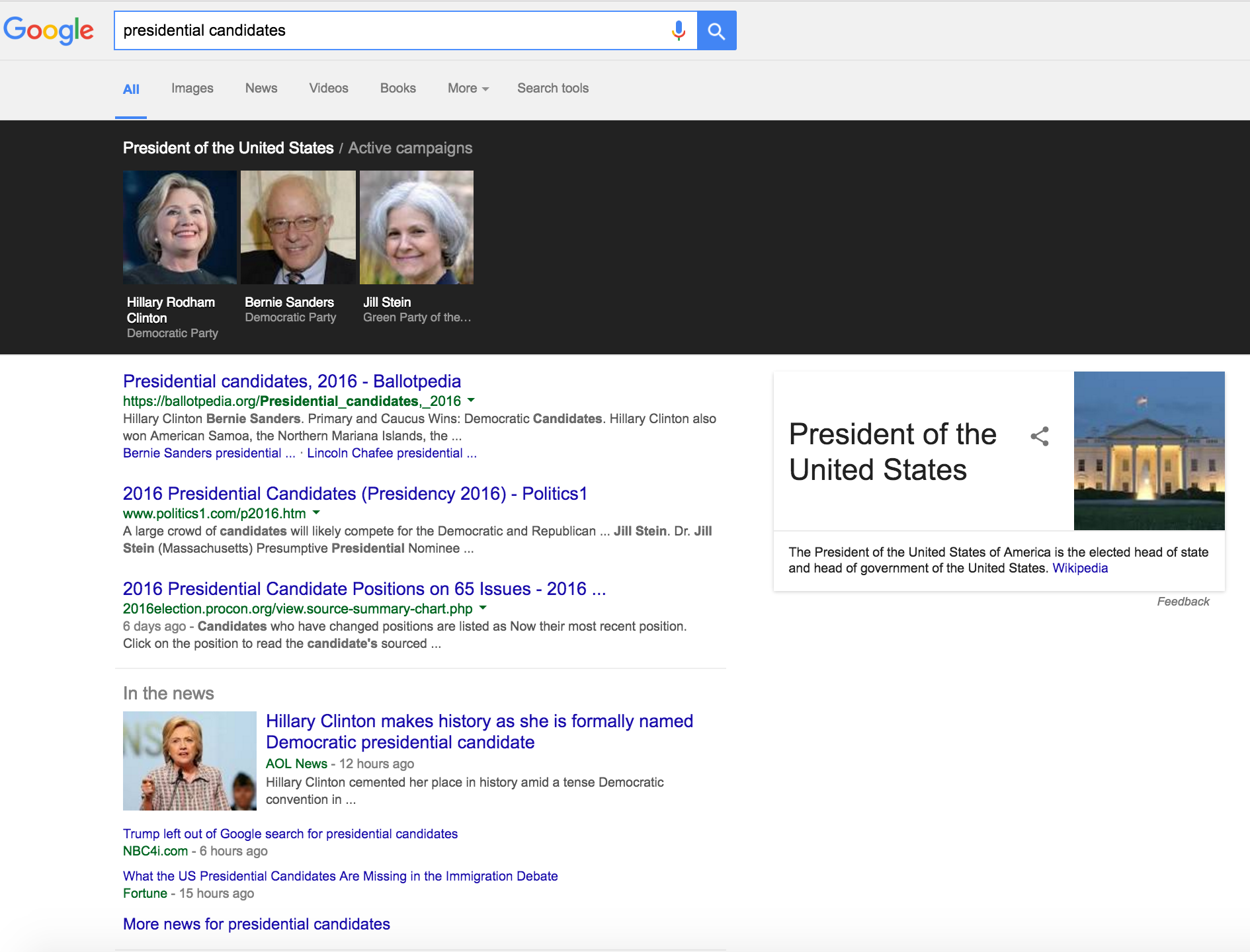Click the NBC4i.com source label
Image resolution: width=1250 pixels, height=952 pixels.
tap(155, 851)
